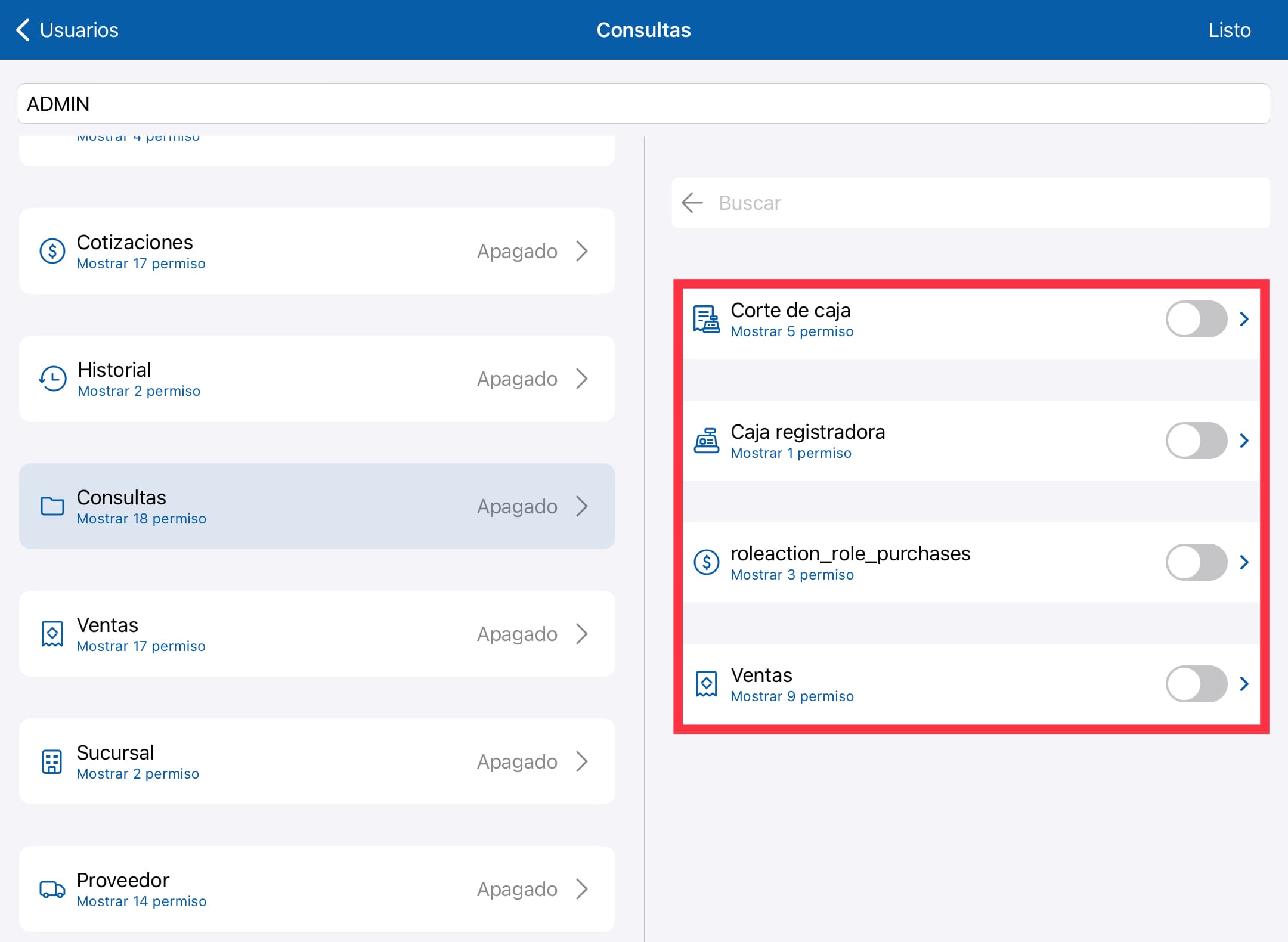Viewport: 1288px width, 942px height.
Task: Show Mostrar 18 permiso under Consultas
Action: tap(141, 519)
